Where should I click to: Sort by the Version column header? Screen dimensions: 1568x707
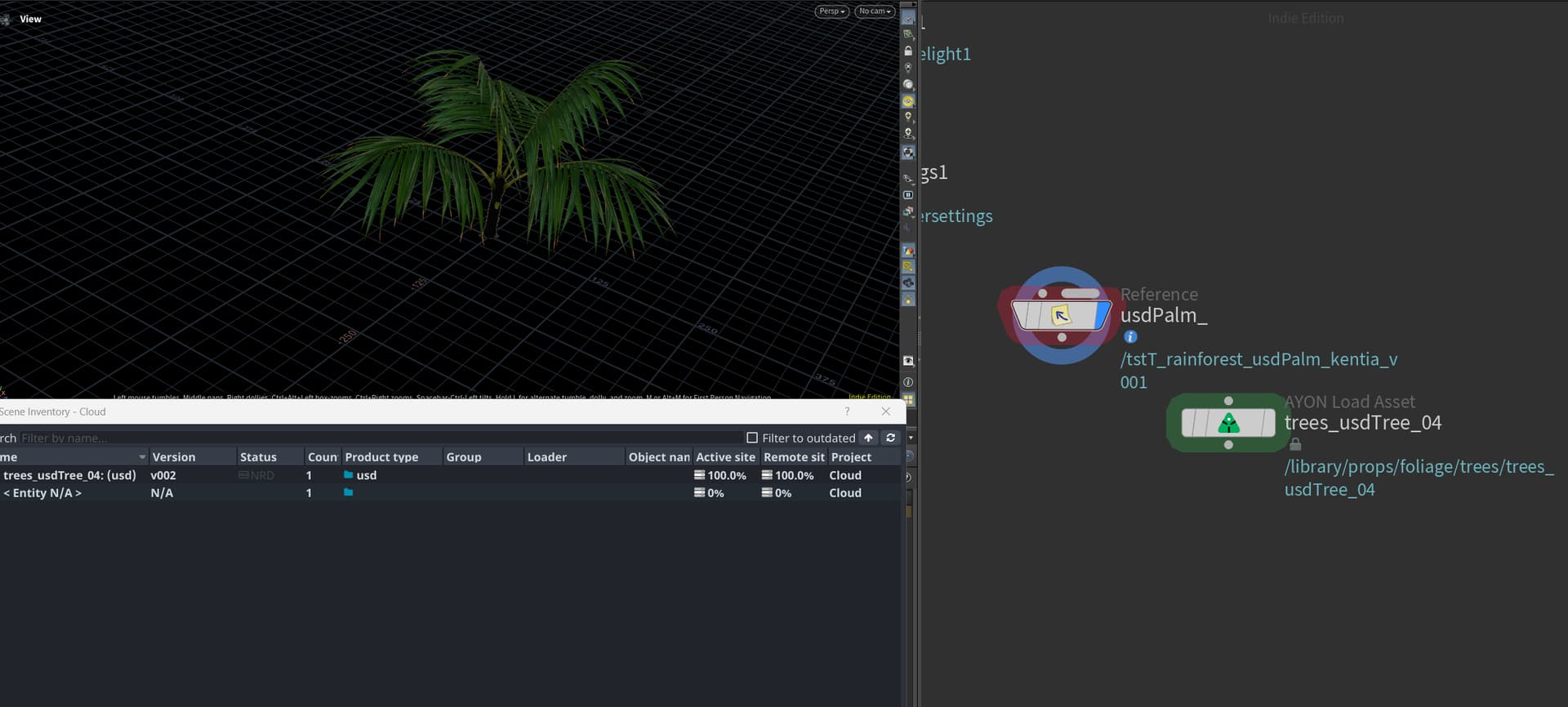coord(192,457)
